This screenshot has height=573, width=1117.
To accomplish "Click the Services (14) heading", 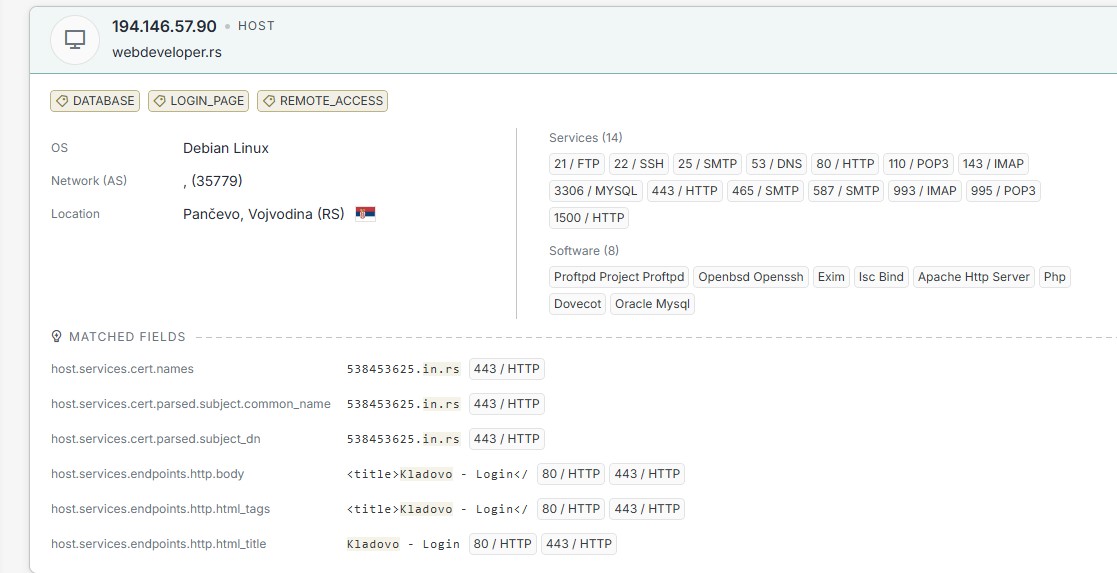I will [586, 138].
